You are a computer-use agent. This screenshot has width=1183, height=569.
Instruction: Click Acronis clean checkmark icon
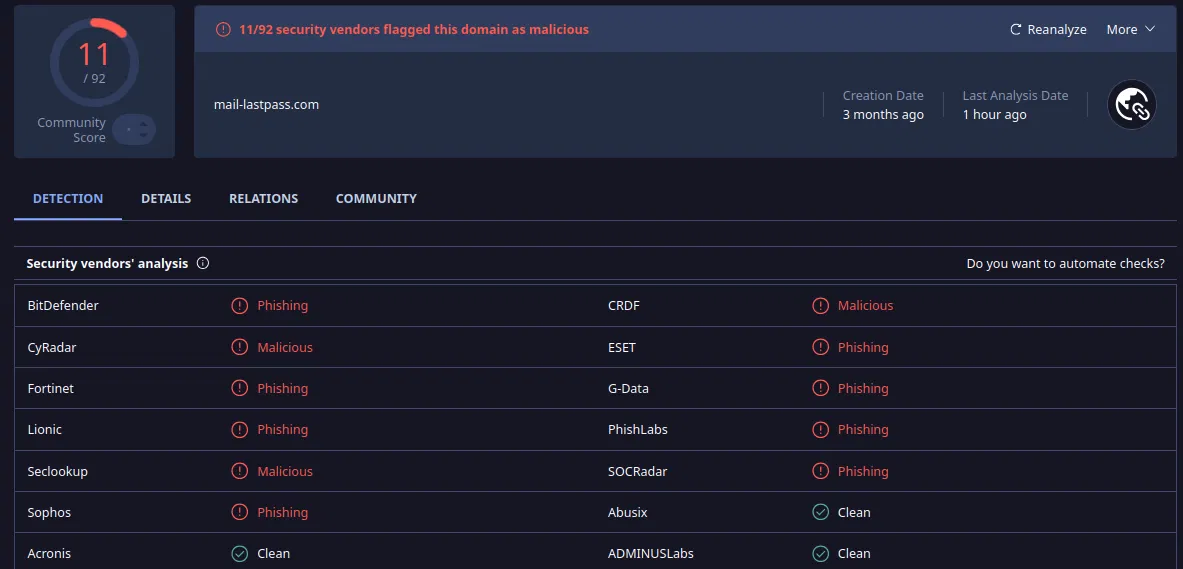(x=239, y=553)
